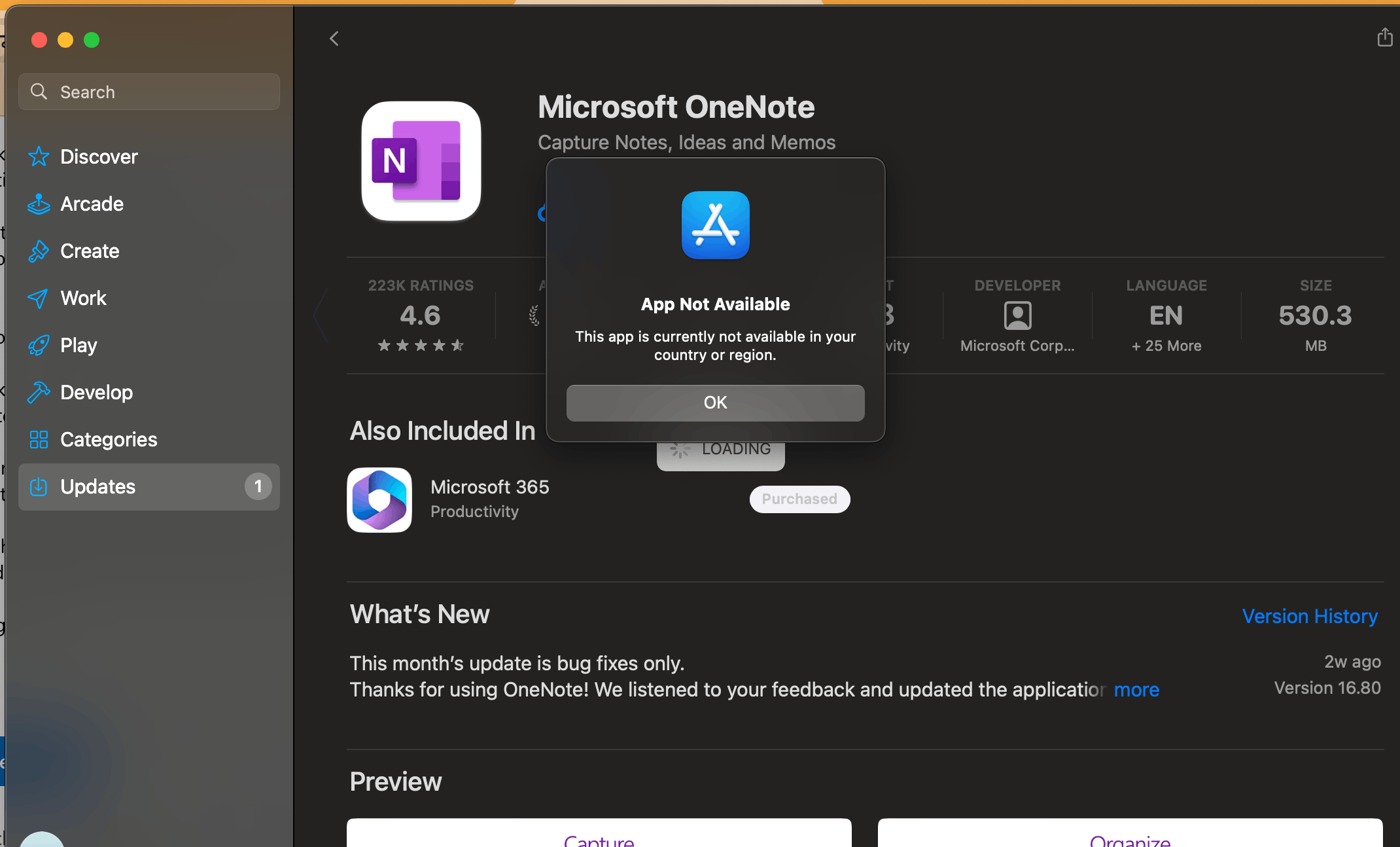
Task: Click the Work paper plane icon
Action: (38, 298)
